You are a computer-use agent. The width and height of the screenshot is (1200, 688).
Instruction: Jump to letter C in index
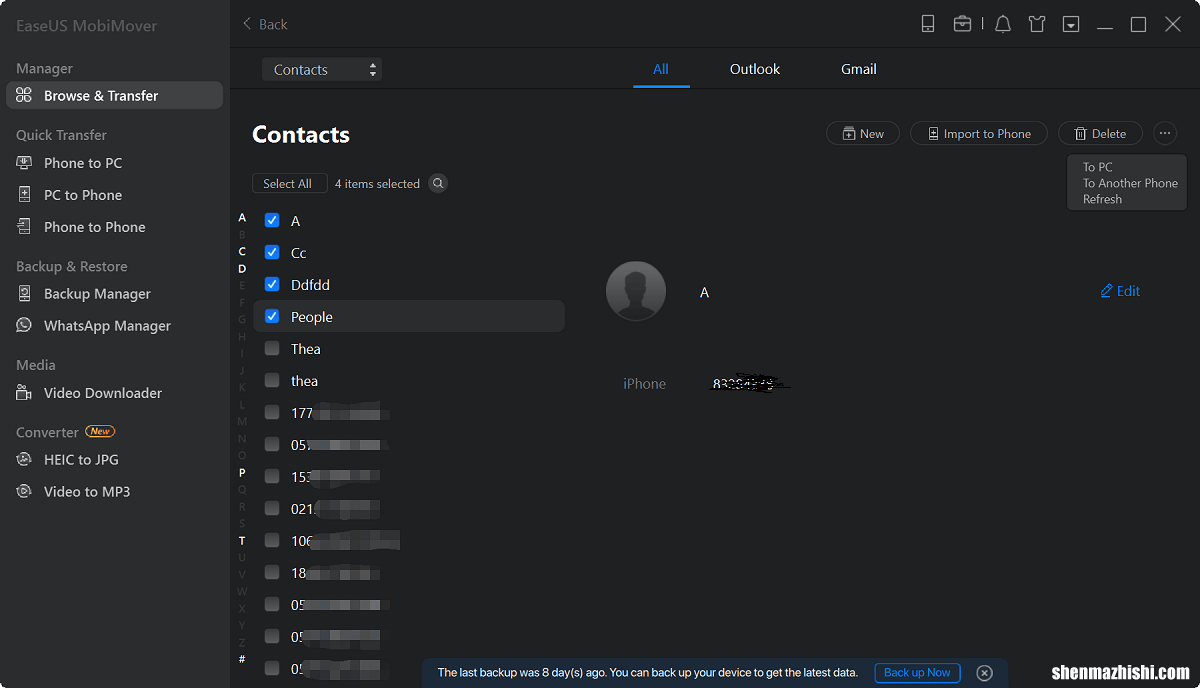pyautogui.click(x=242, y=252)
